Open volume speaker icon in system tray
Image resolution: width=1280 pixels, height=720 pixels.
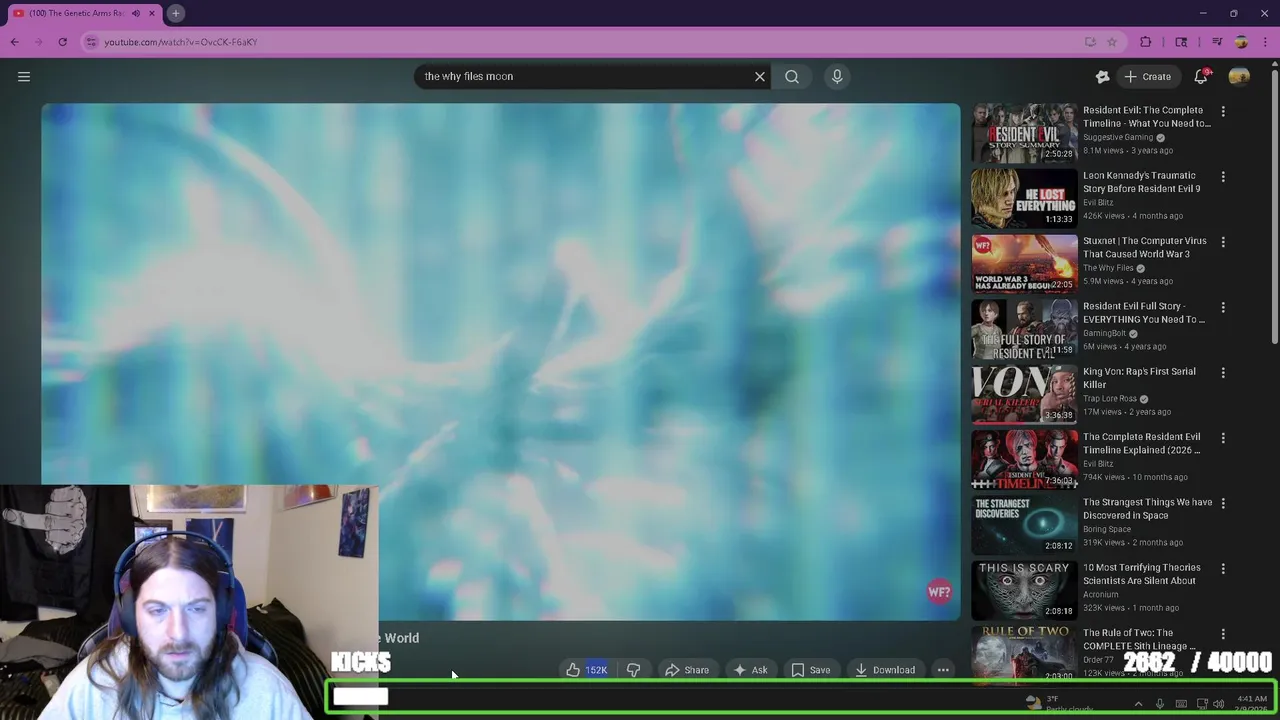point(1218,704)
